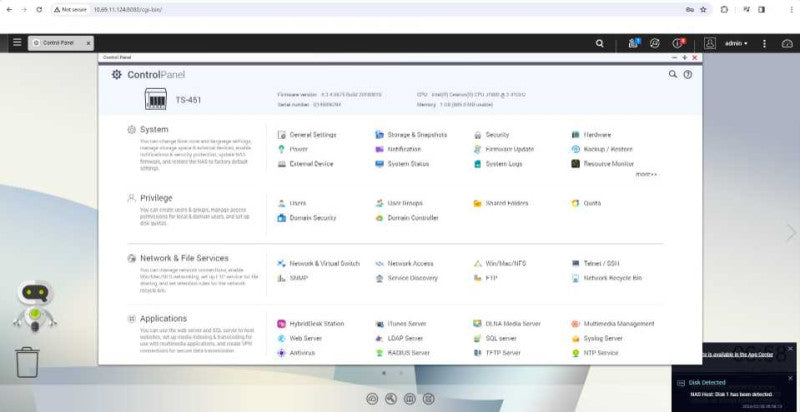The image size is (800, 412).
Task: Open System Status
Action: 402,164
